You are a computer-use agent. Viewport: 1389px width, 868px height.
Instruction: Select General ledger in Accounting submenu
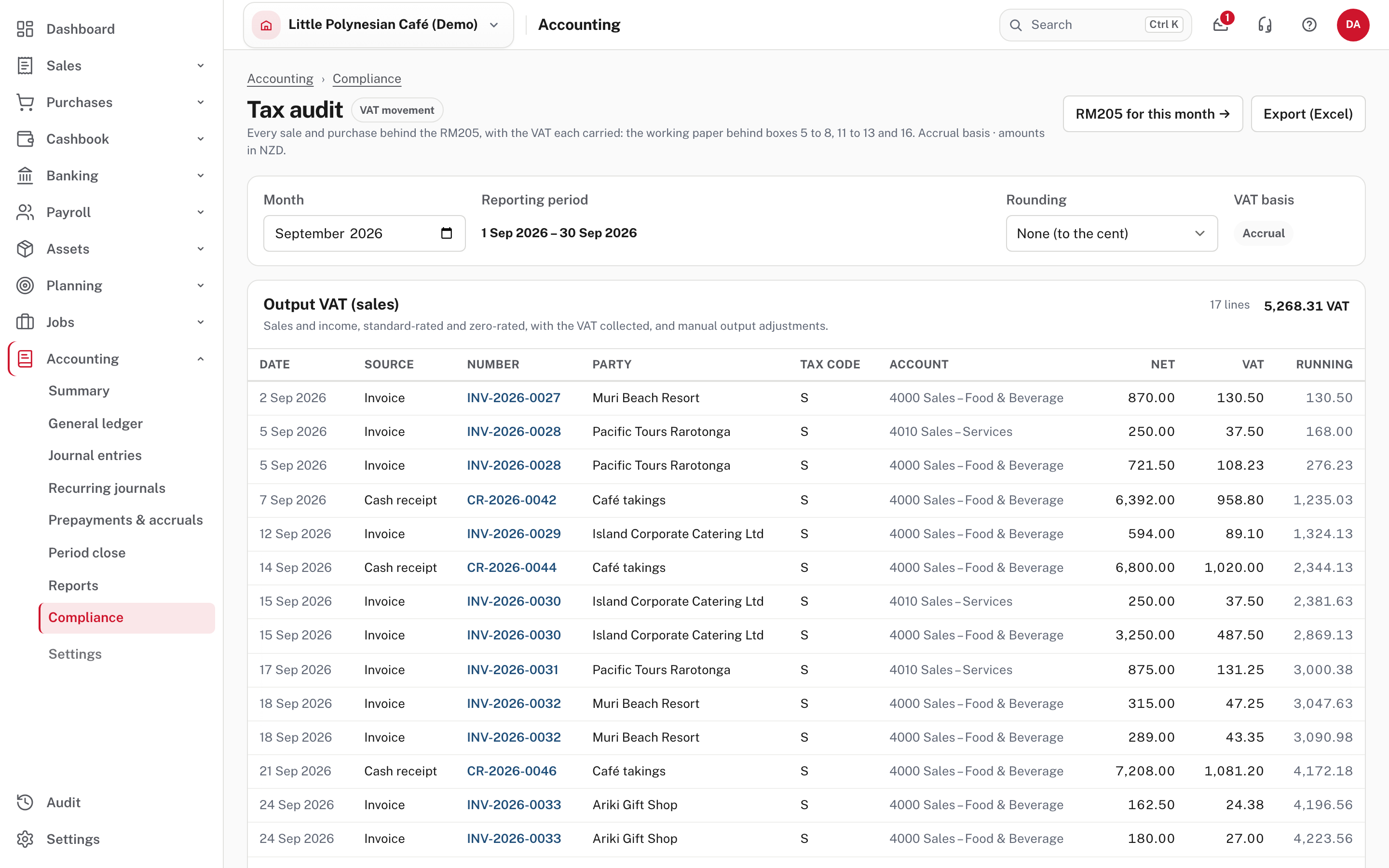95,423
